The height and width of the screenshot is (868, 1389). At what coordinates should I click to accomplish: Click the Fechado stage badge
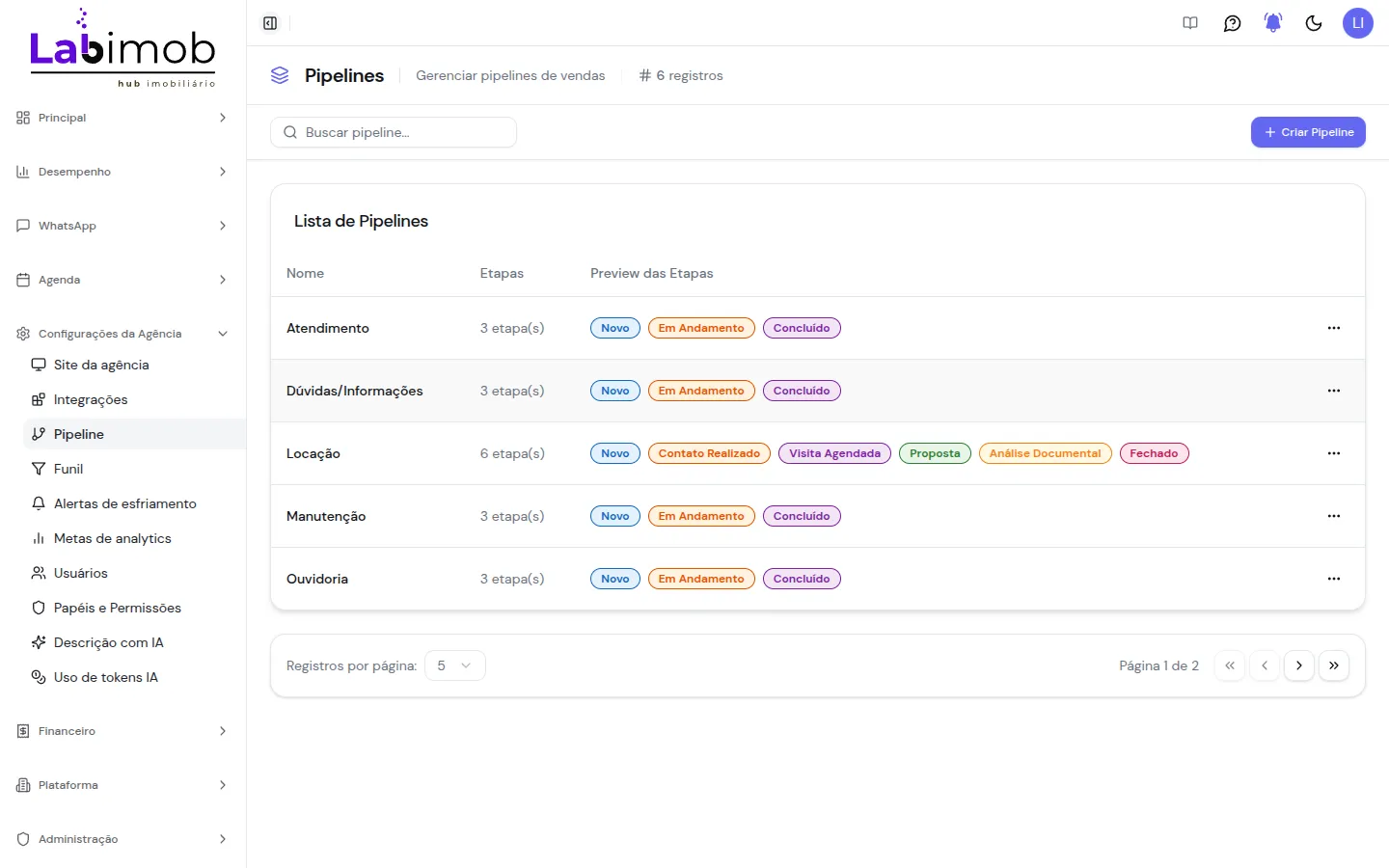click(x=1154, y=453)
